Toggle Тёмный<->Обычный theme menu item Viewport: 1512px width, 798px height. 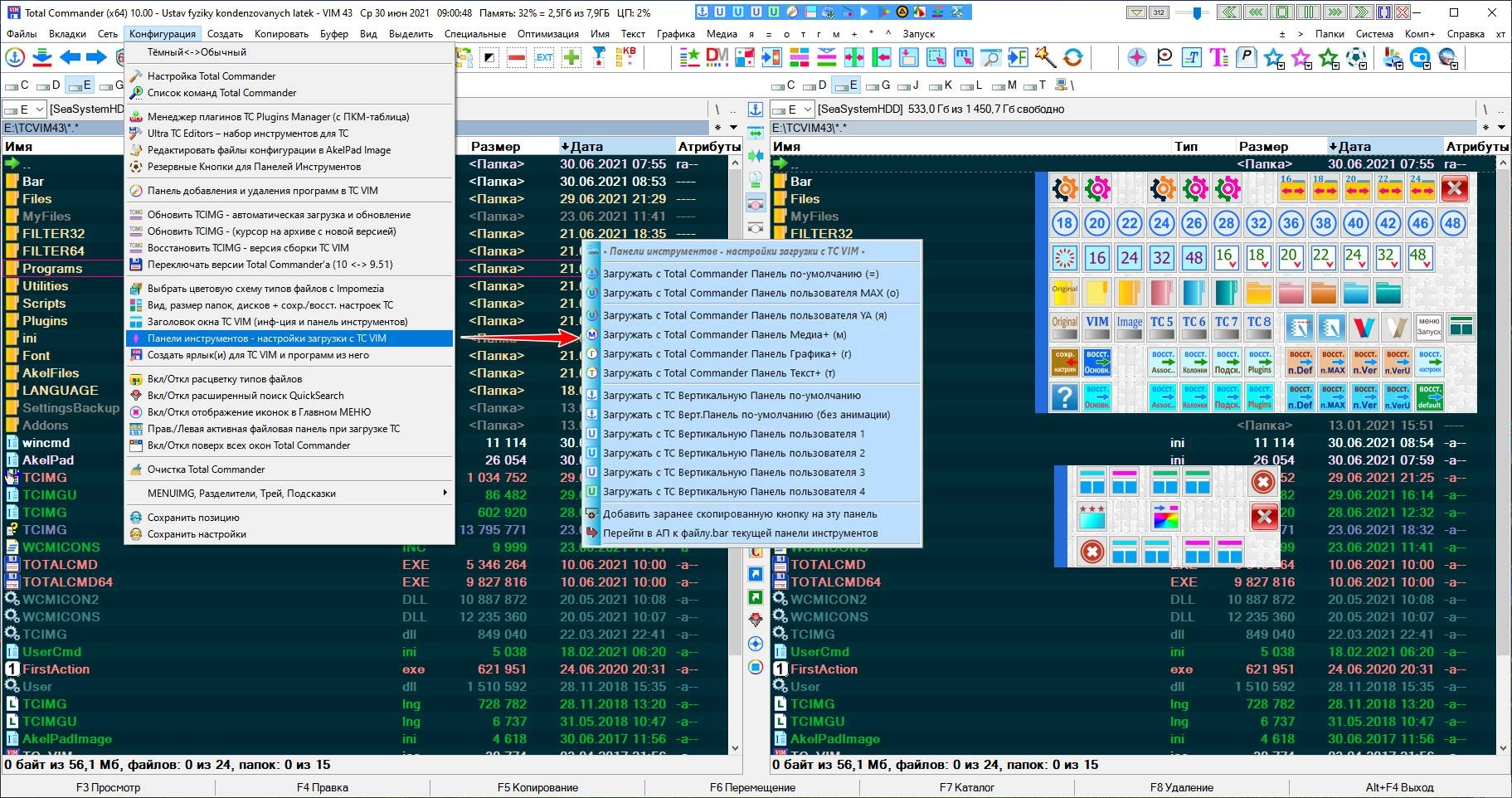point(289,52)
